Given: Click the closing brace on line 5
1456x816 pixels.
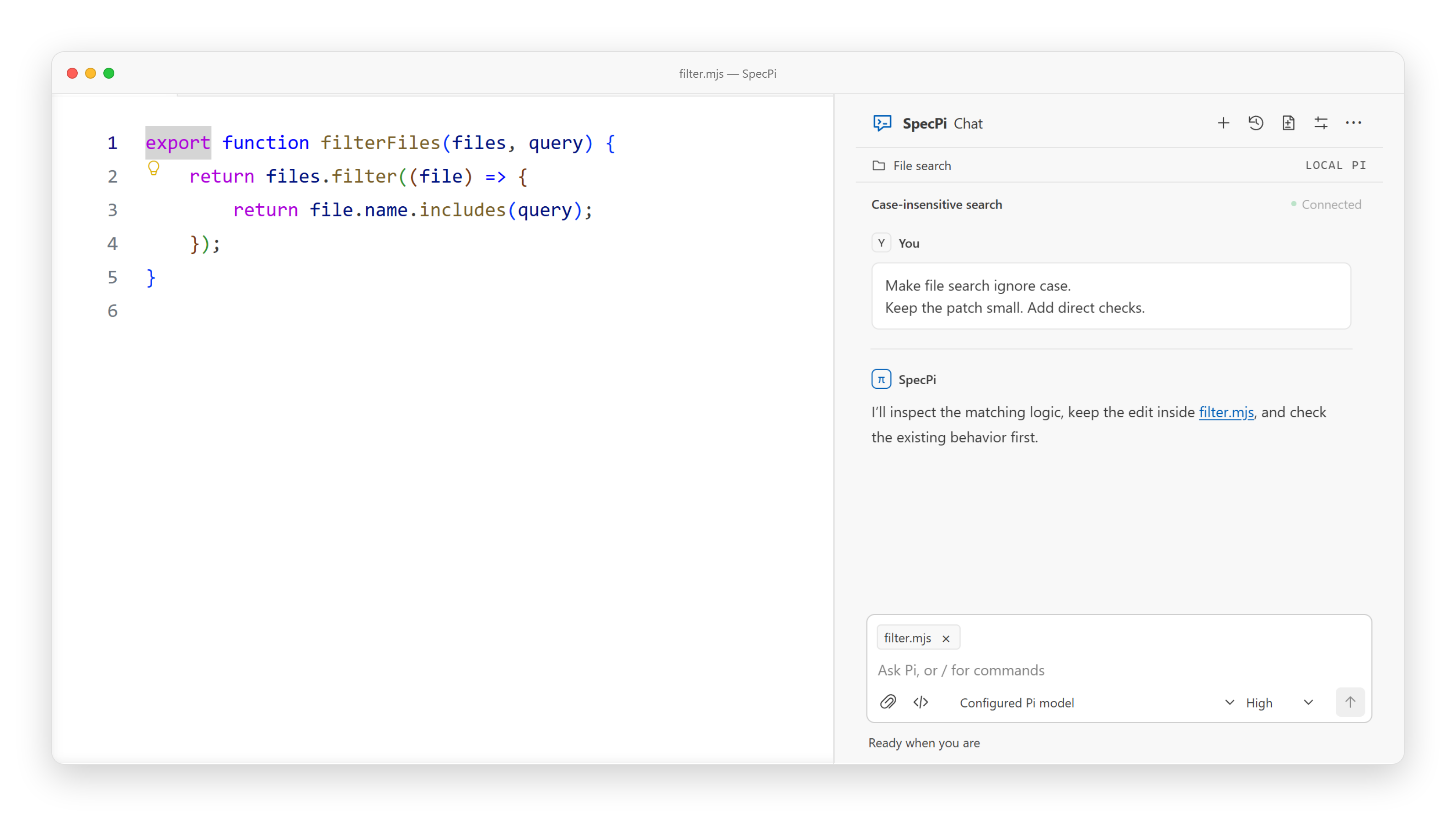Looking at the screenshot, I should (151, 277).
